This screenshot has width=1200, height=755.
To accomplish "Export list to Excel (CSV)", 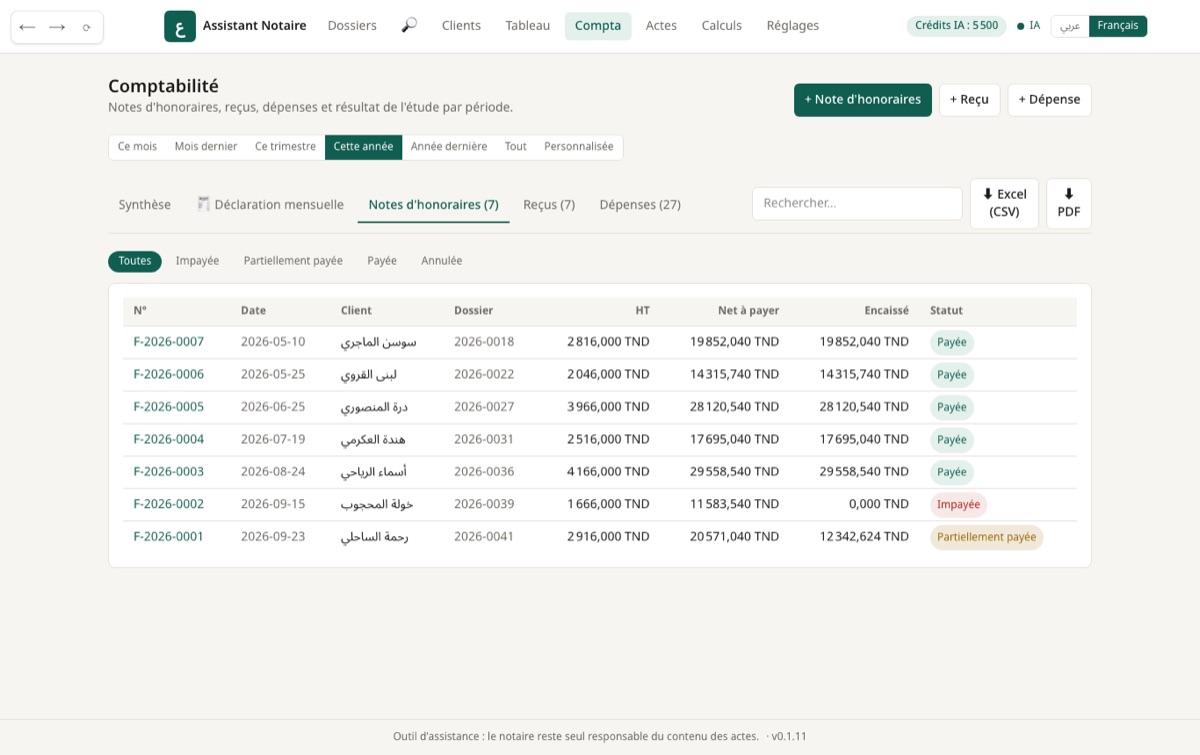I will click(1004, 203).
